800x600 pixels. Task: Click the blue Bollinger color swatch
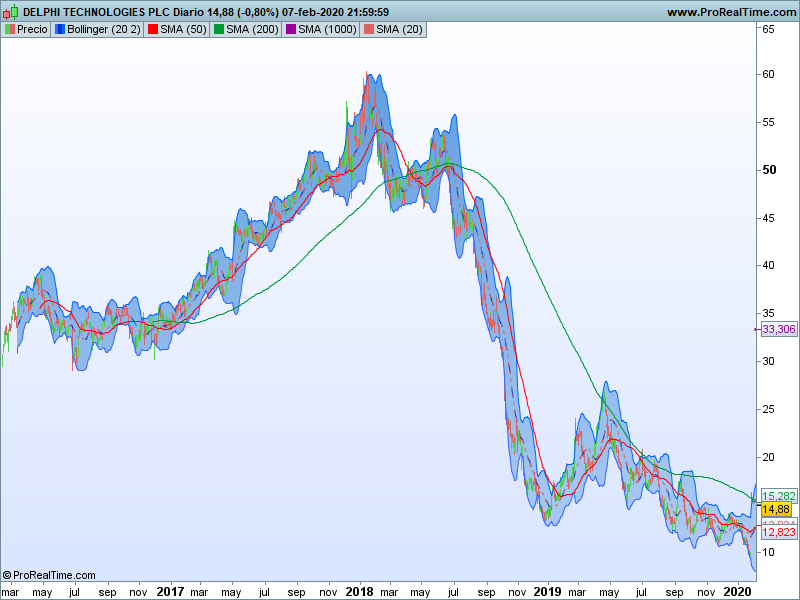tap(60, 30)
